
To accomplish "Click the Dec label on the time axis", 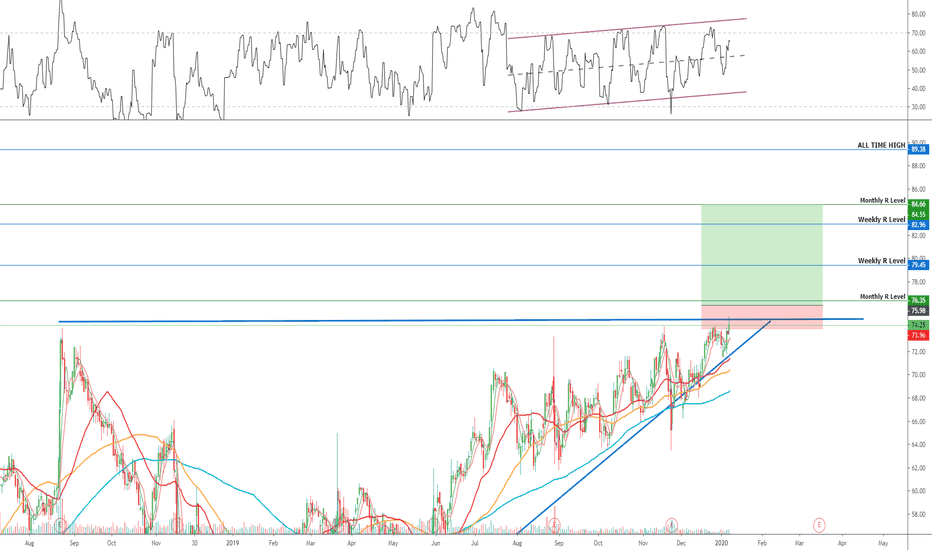I will click(x=681, y=543).
